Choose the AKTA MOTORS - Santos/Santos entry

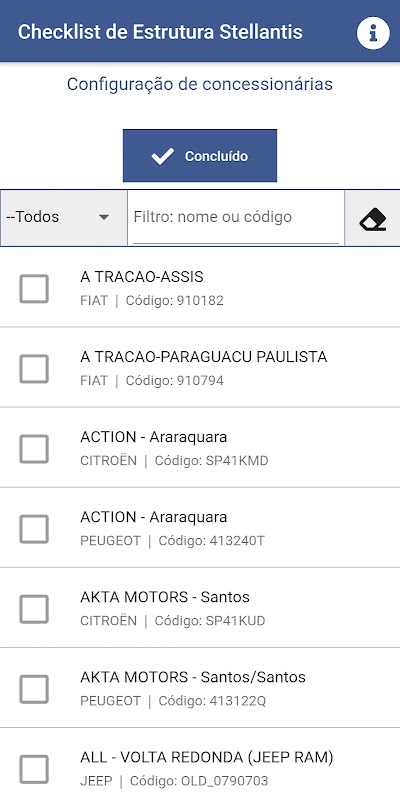click(x=200, y=688)
